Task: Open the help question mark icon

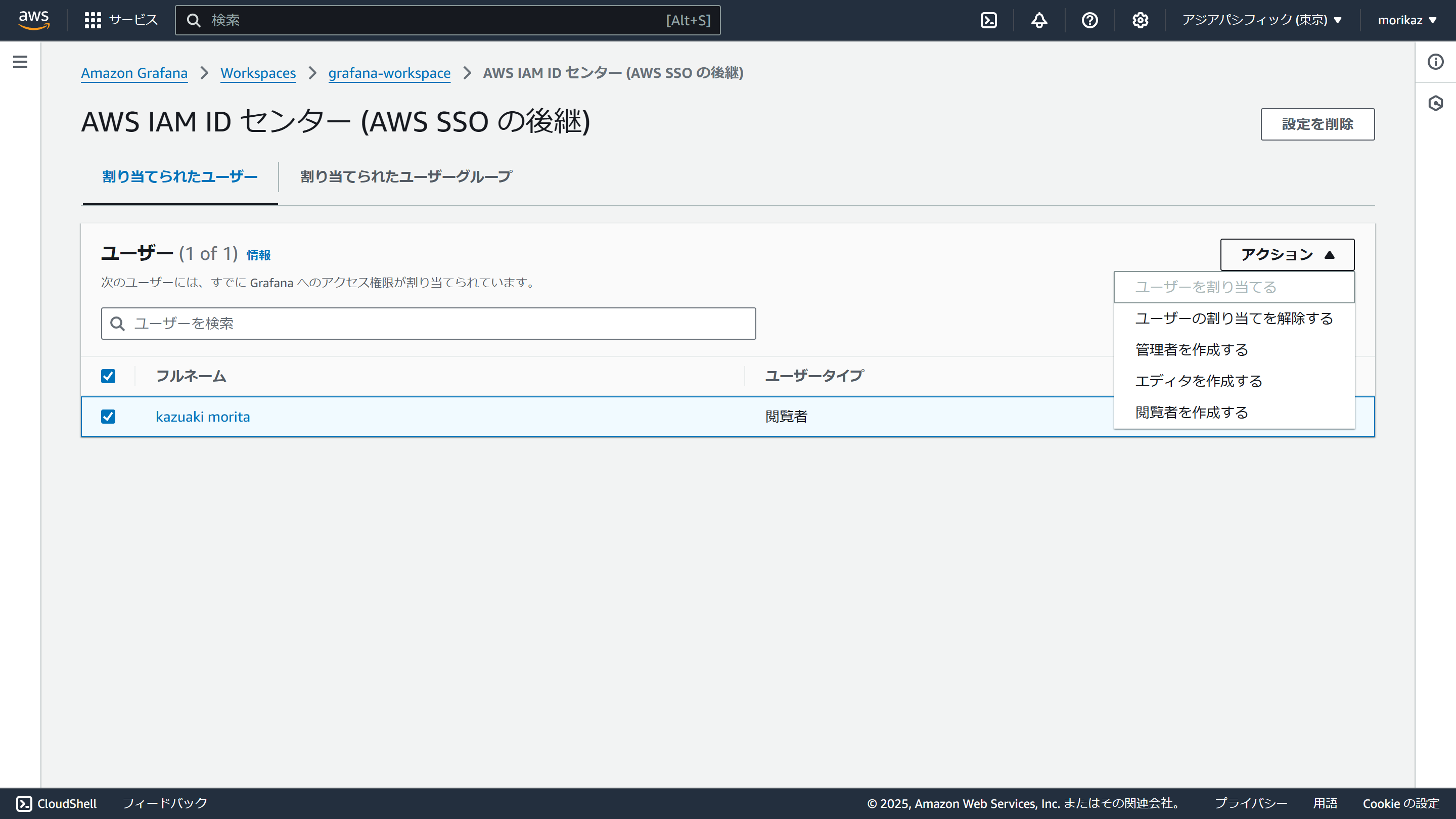Action: [1089, 20]
